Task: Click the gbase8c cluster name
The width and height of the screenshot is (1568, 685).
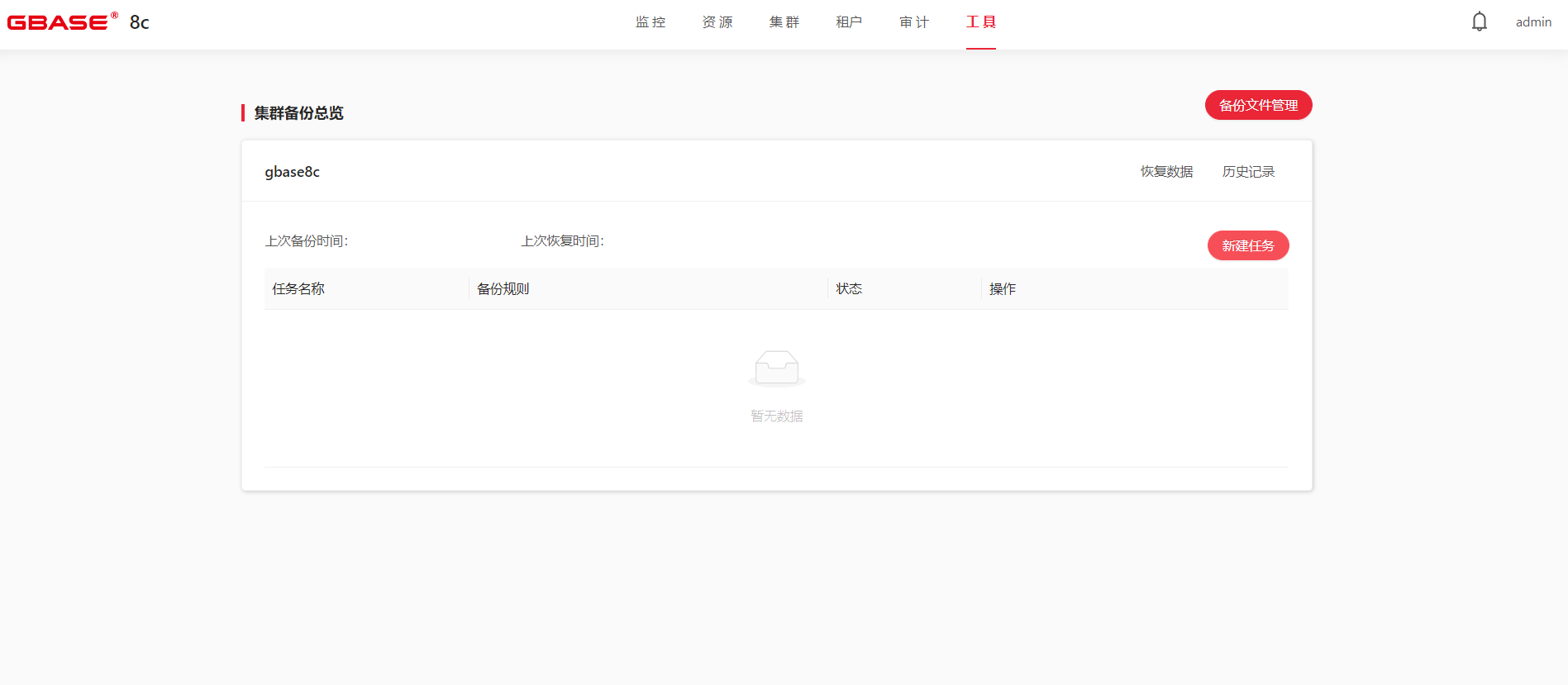Action: click(x=292, y=172)
